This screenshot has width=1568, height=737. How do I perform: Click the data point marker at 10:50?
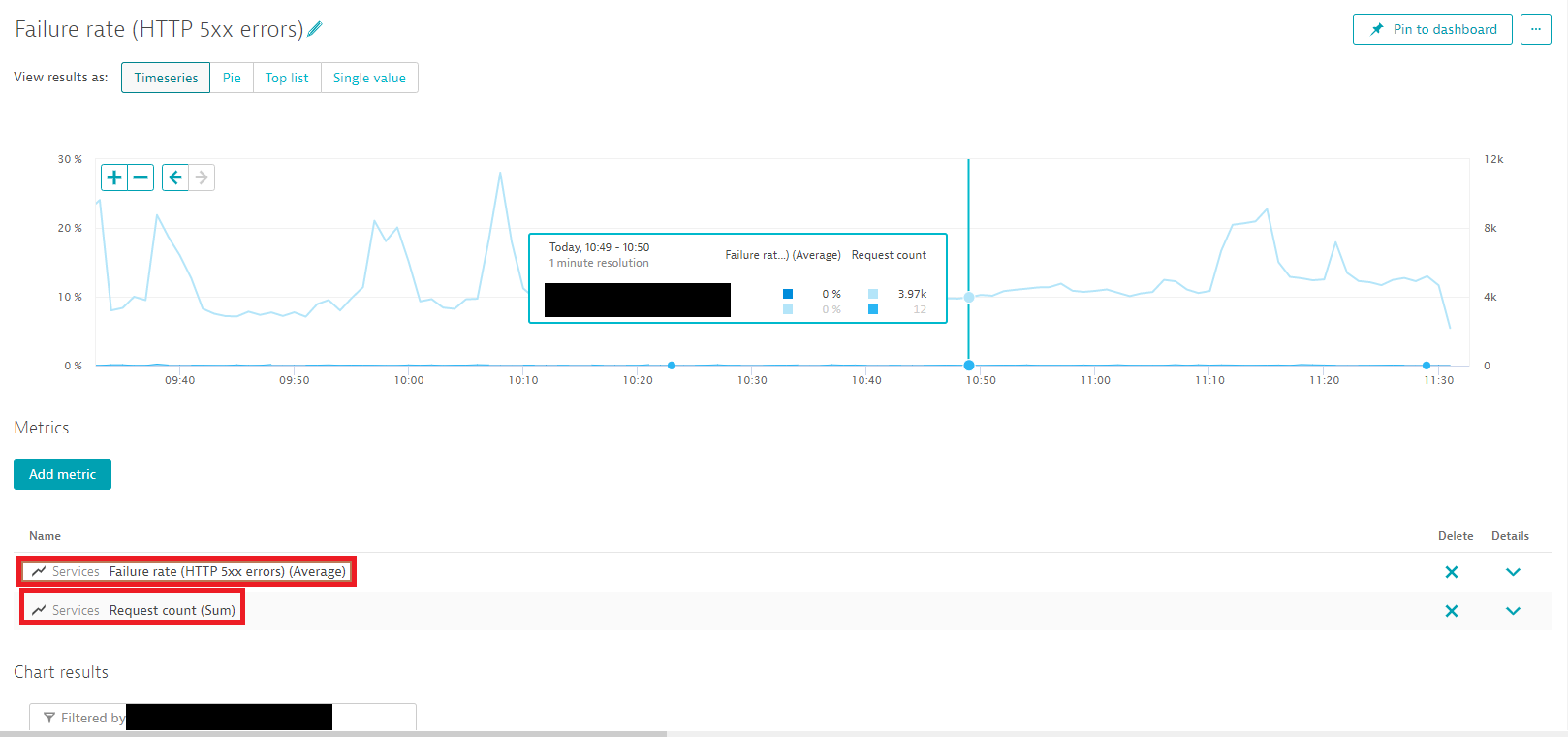pyautogui.click(x=969, y=366)
